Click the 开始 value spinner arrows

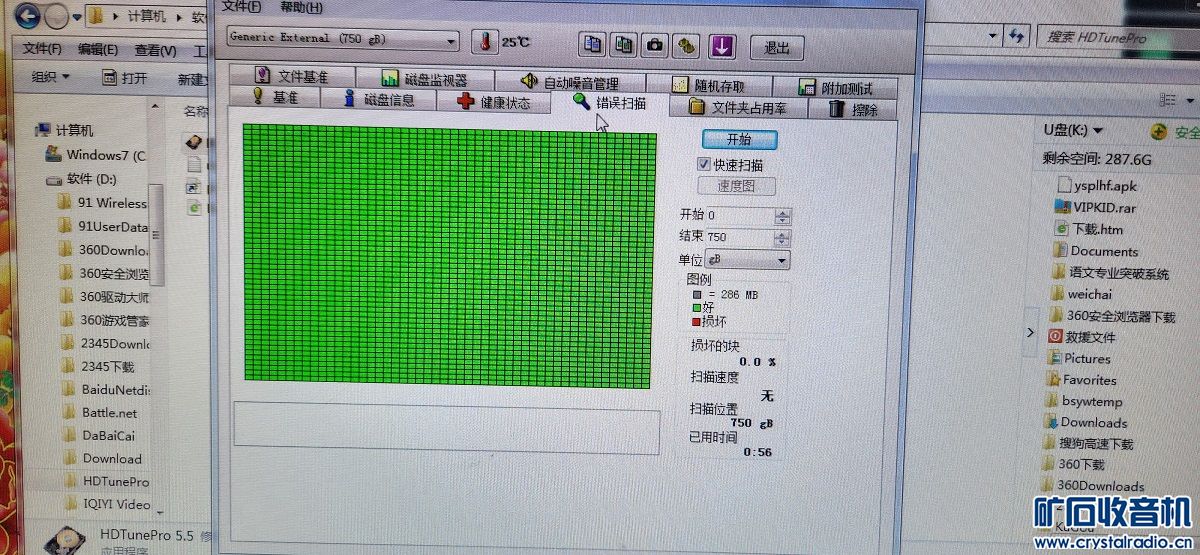pos(782,216)
